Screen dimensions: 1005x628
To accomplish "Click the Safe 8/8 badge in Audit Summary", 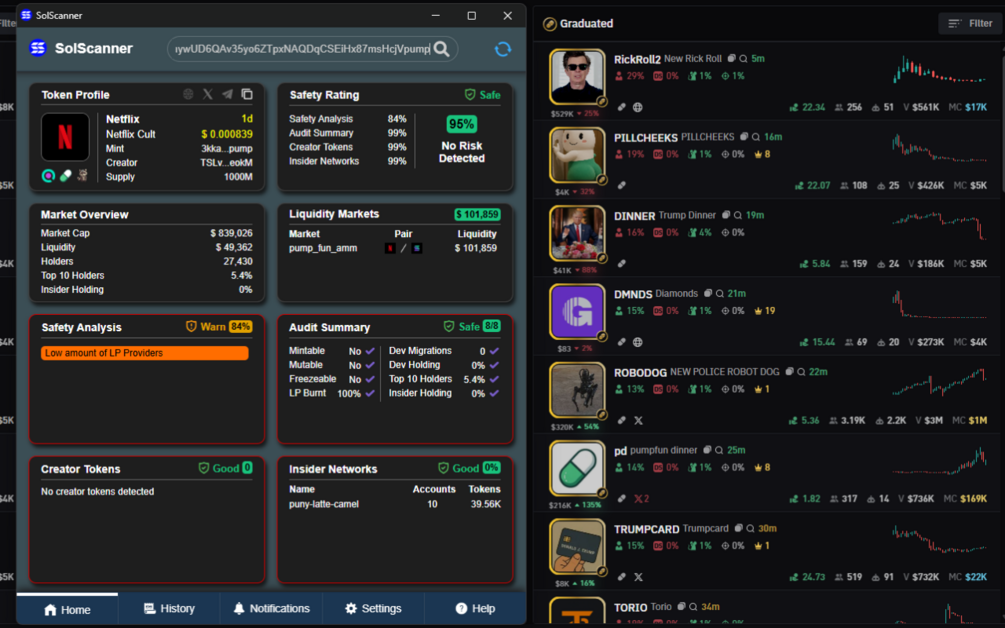I will [472, 326].
